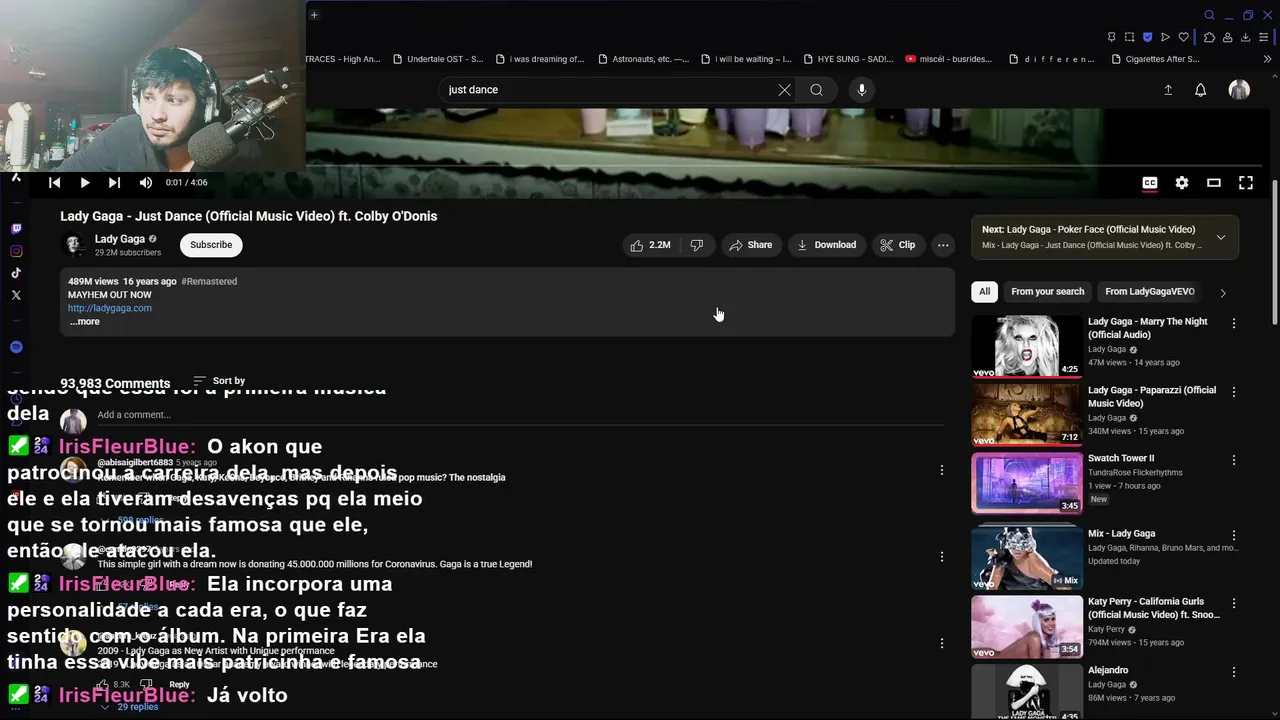Viewport: 1280px width, 720px height.
Task: Open Twitch in browser sidebar
Action: click(16, 229)
